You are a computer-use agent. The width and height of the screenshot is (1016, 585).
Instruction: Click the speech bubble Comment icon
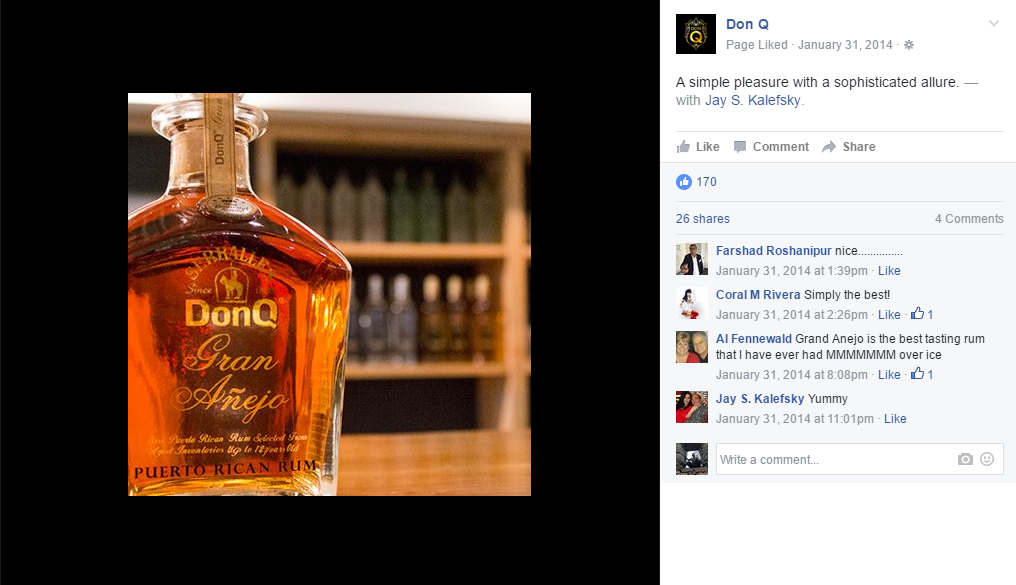click(x=739, y=146)
